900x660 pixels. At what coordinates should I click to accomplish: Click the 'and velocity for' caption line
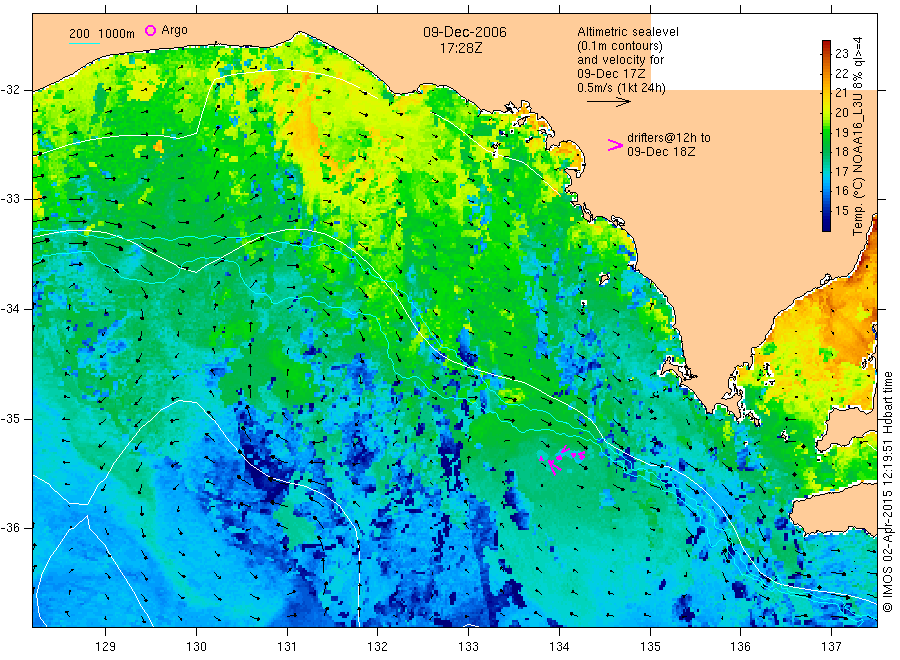pyautogui.click(x=620, y=60)
